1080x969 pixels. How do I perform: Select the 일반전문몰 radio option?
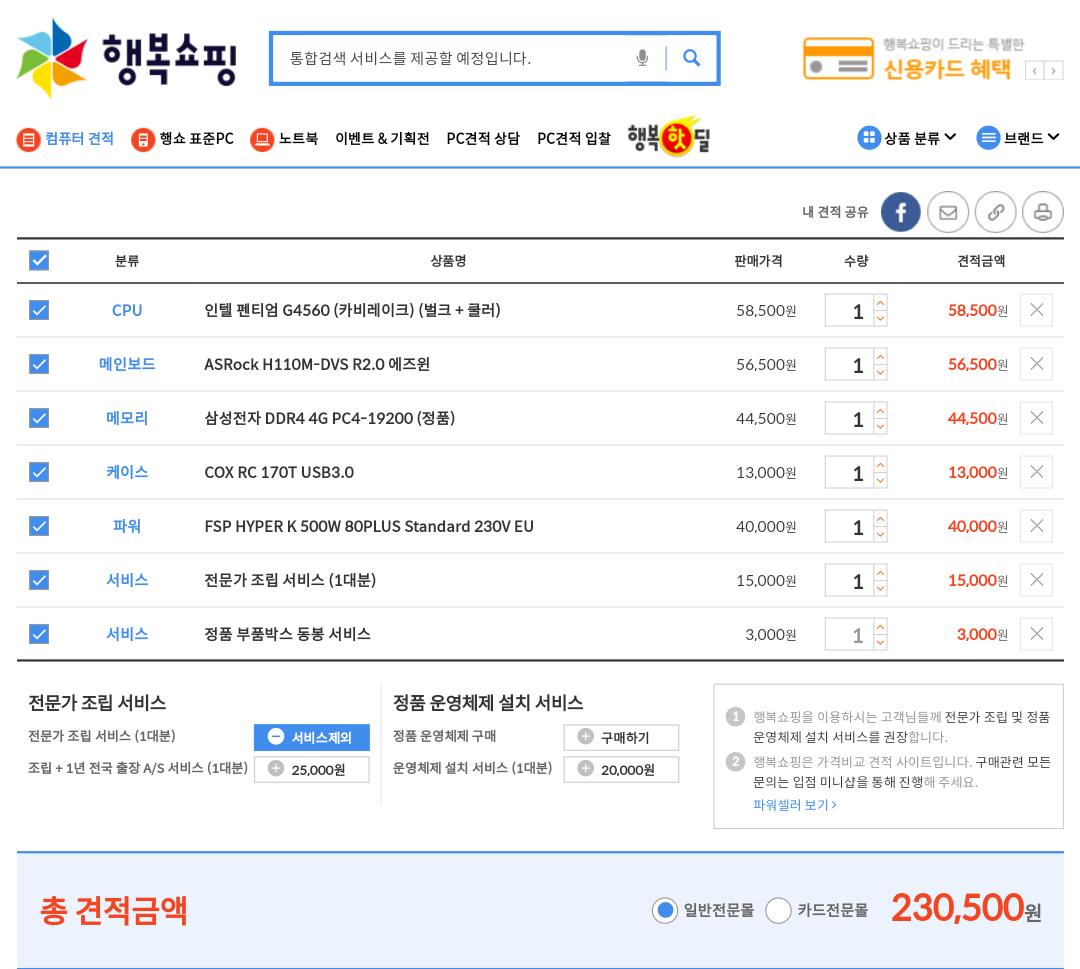tap(665, 910)
